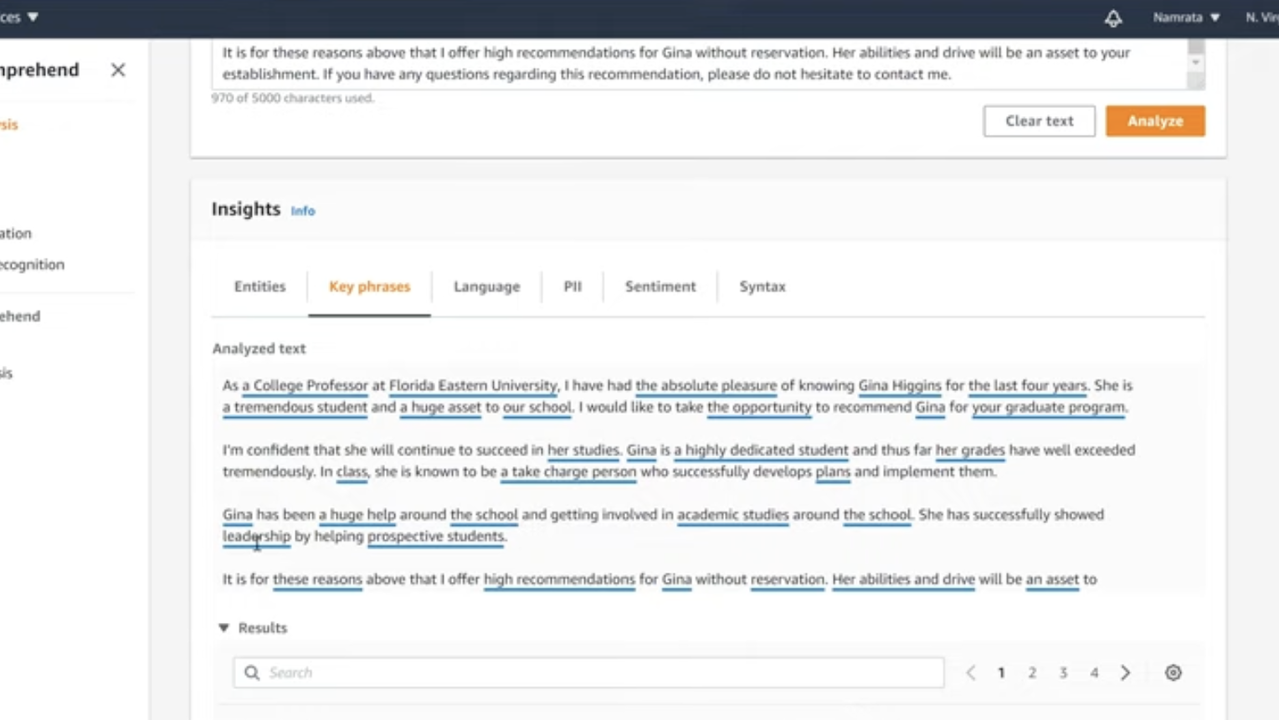Click the Analyze button
The image size is (1279, 720).
click(1154, 120)
